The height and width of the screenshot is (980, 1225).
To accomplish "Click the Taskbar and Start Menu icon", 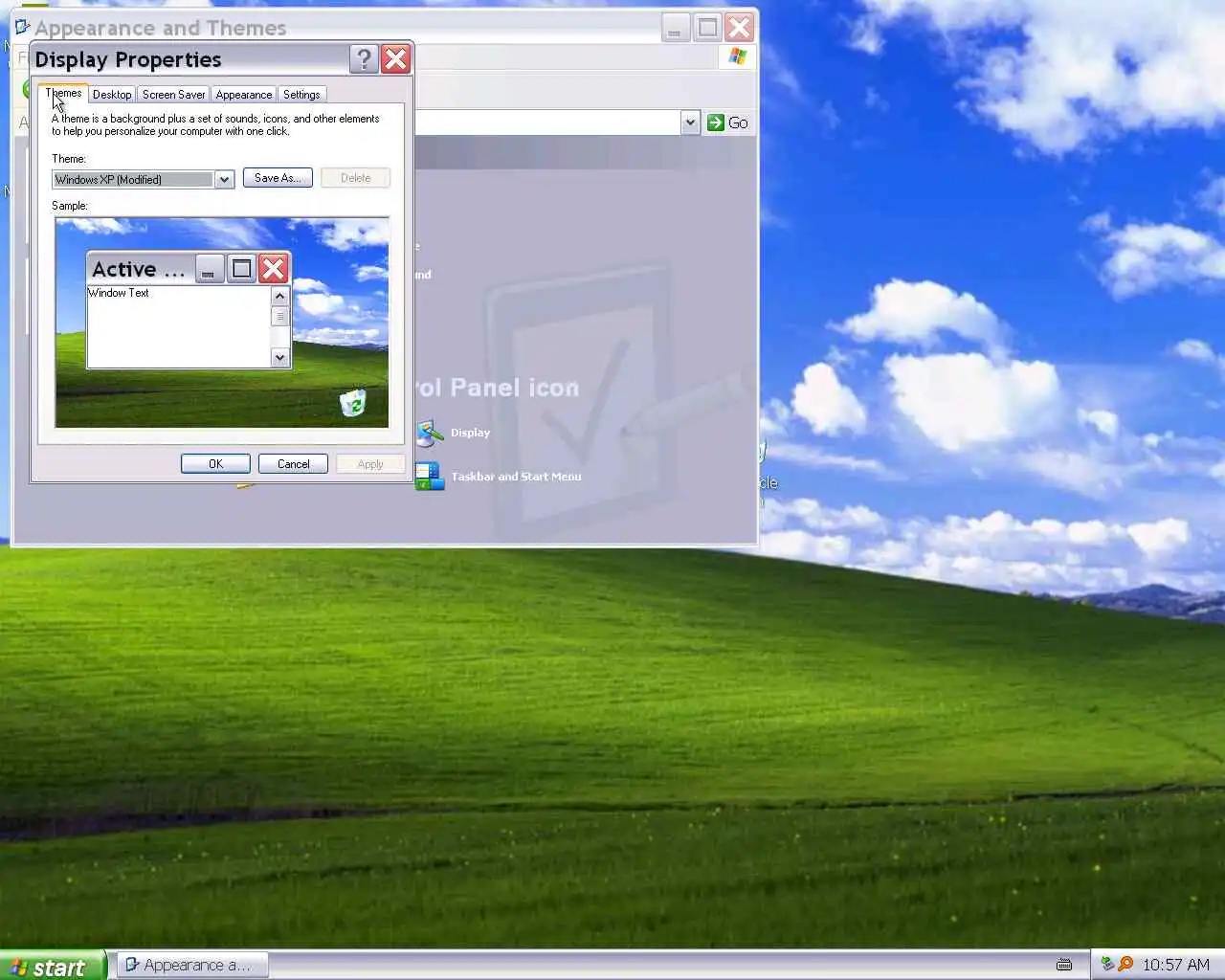I will [430, 477].
